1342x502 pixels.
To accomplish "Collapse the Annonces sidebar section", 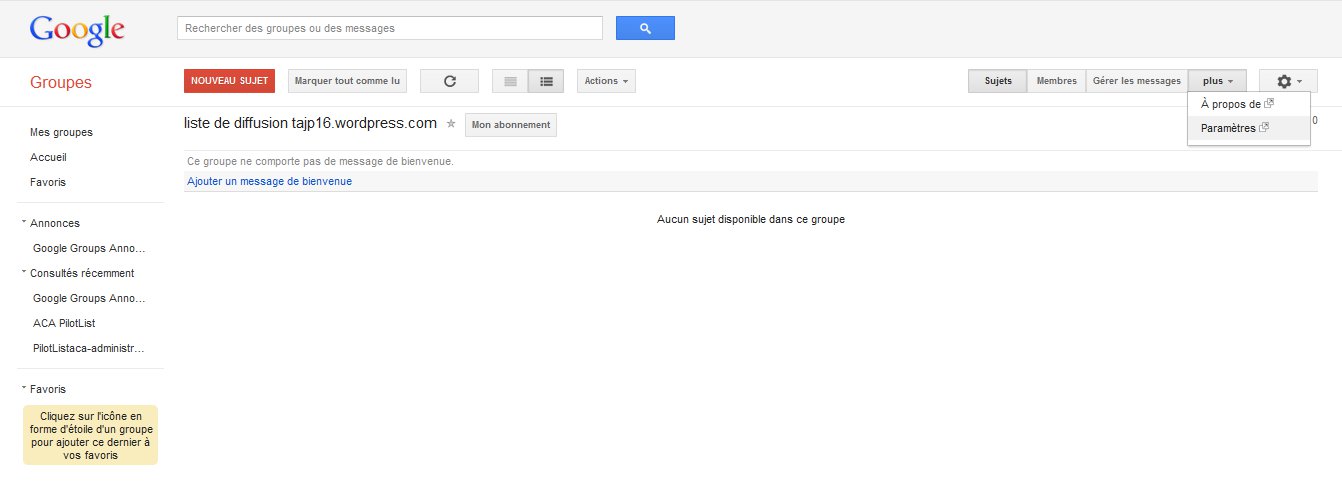I will point(24,223).
